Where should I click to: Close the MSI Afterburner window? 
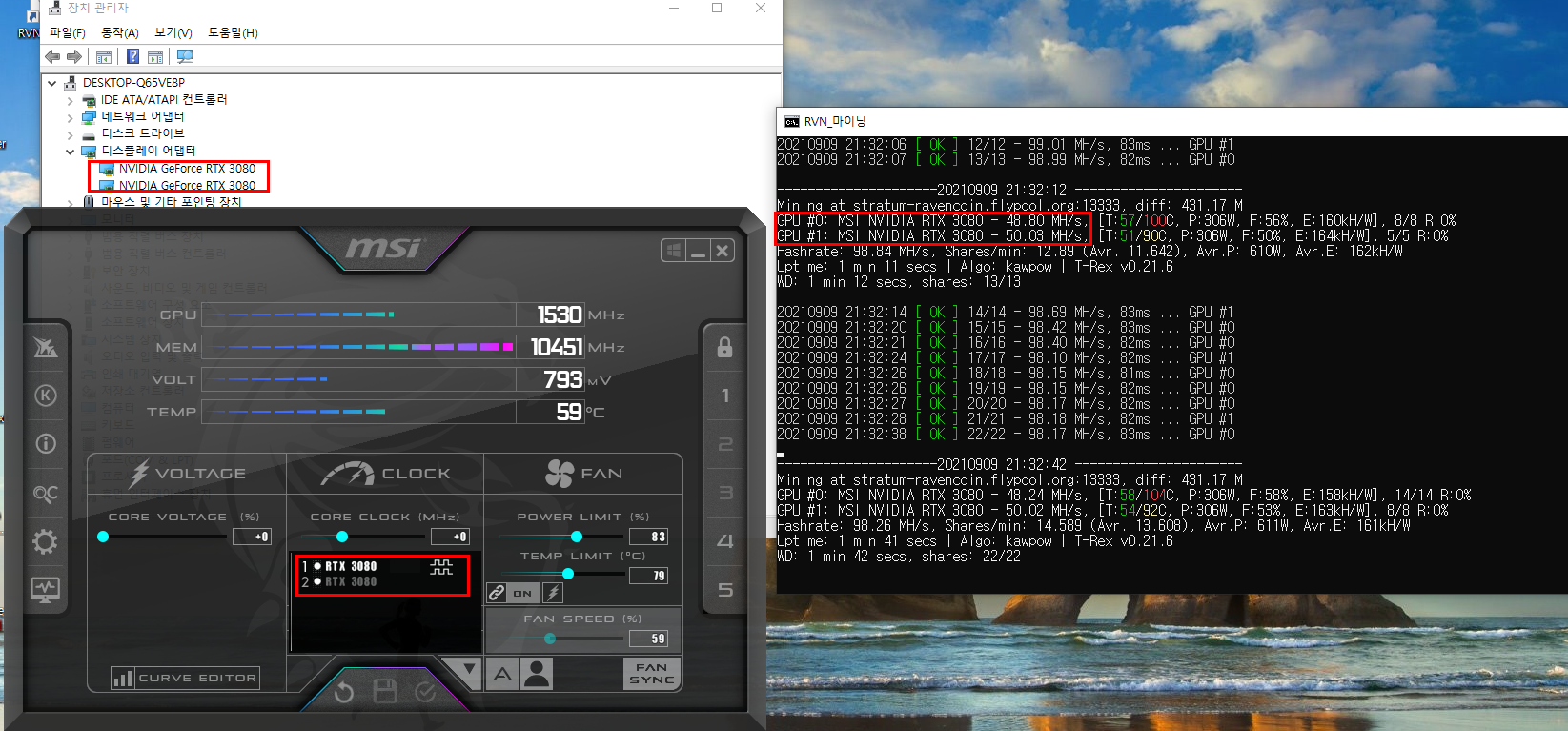pyautogui.click(x=723, y=251)
